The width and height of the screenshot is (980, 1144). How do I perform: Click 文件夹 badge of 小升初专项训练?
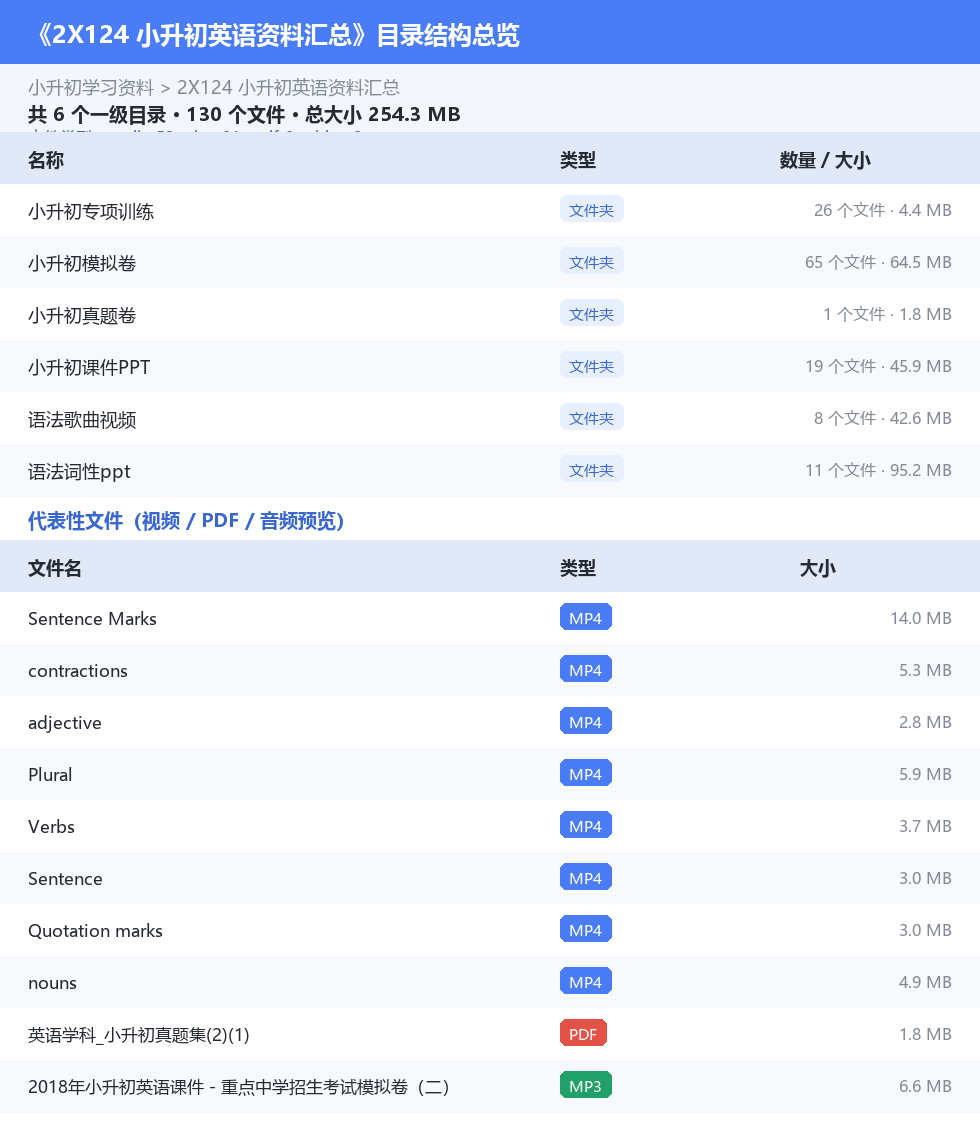tap(592, 210)
